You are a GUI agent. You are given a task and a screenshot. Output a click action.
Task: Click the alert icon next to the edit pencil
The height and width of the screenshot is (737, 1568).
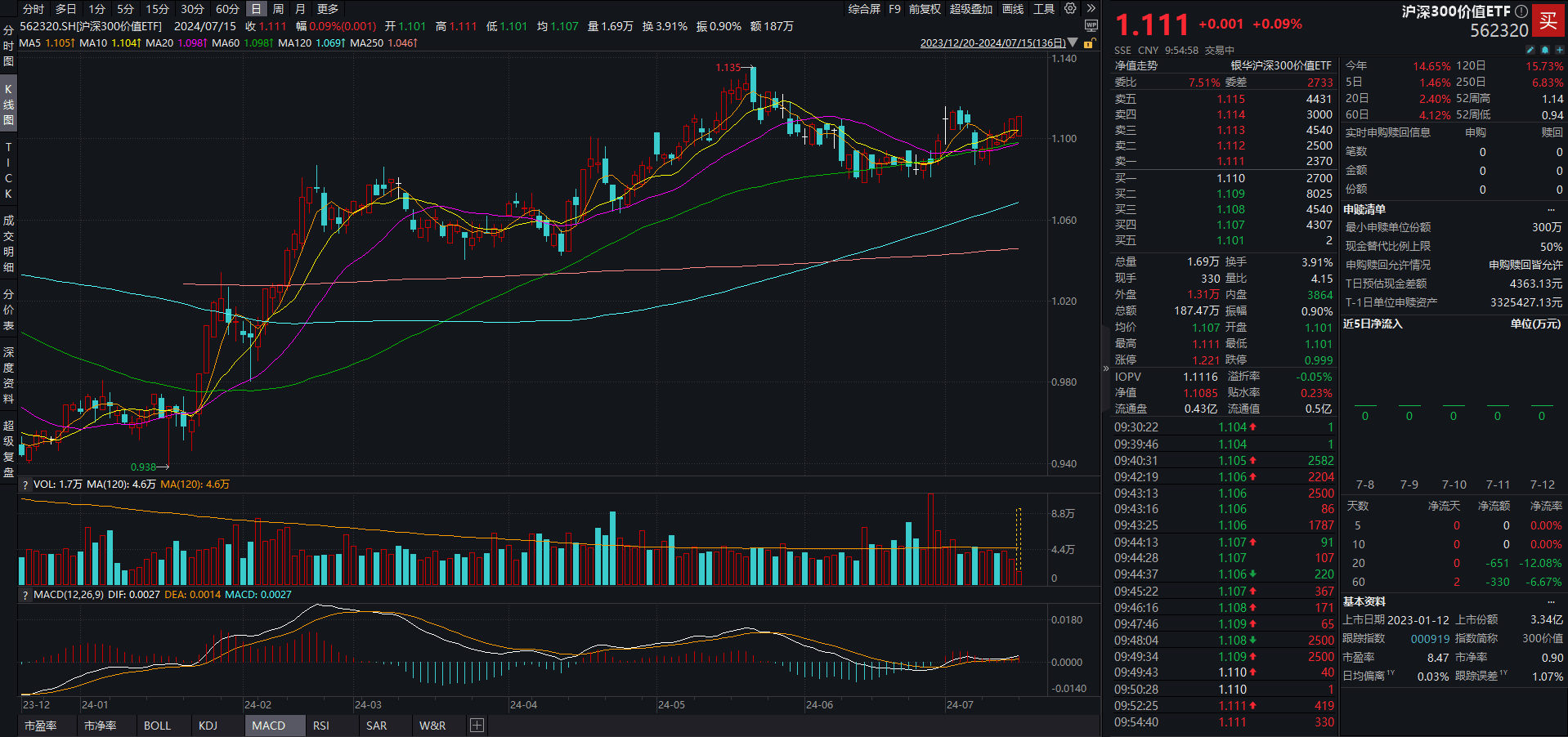tap(1543, 49)
